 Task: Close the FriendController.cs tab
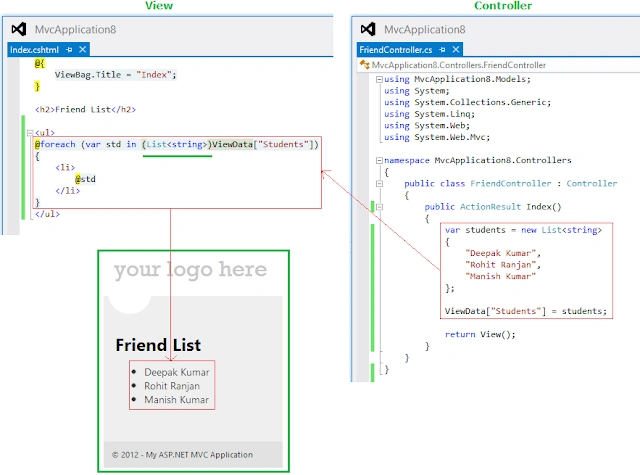pyautogui.click(x=456, y=49)
